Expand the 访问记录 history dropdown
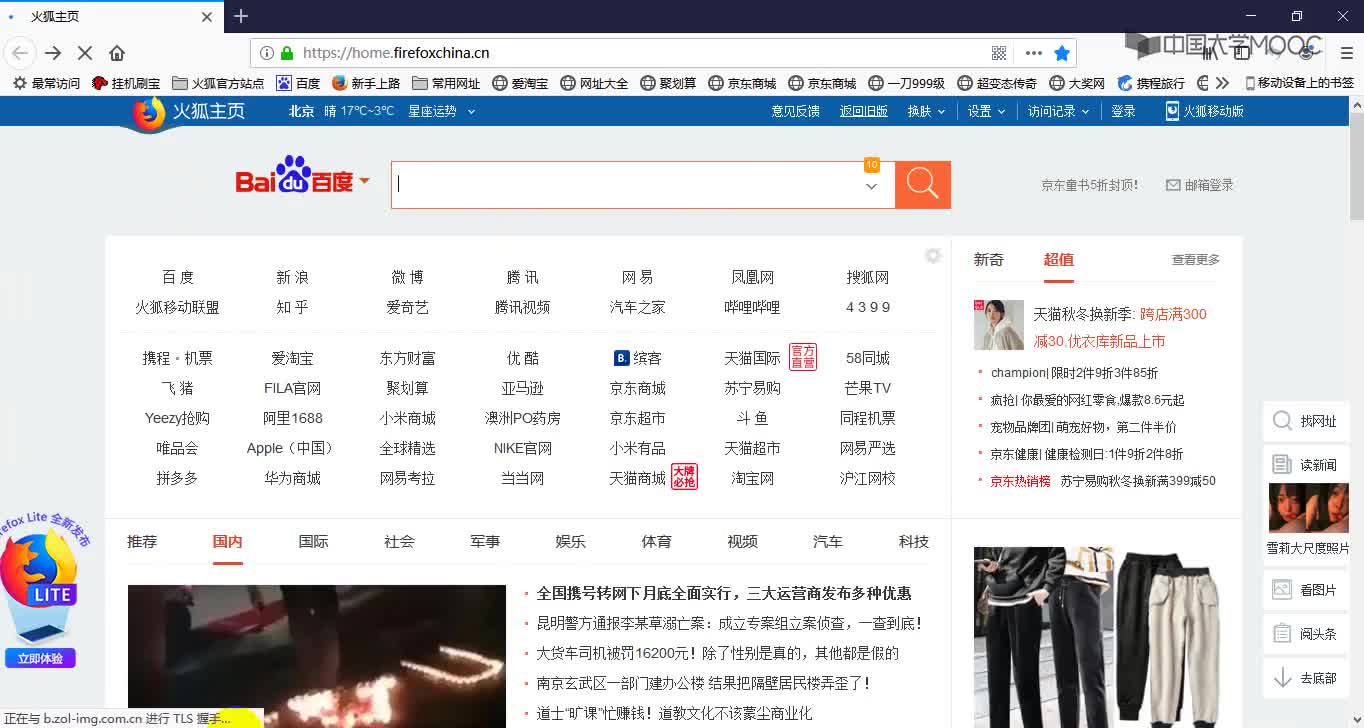Viewport: 1364px width, 728px height. coord(1058,111)
